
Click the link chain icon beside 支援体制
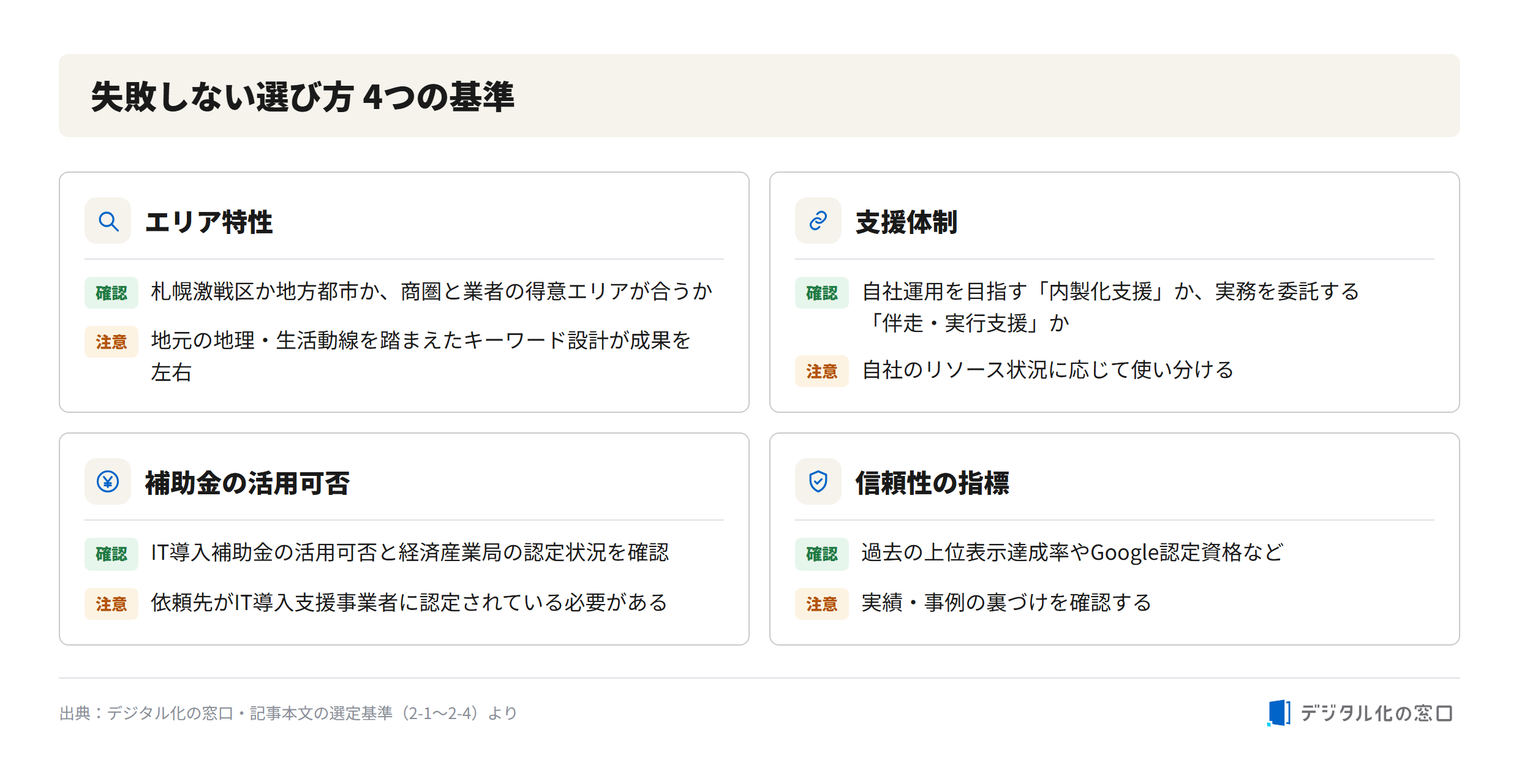coord(818,221)
